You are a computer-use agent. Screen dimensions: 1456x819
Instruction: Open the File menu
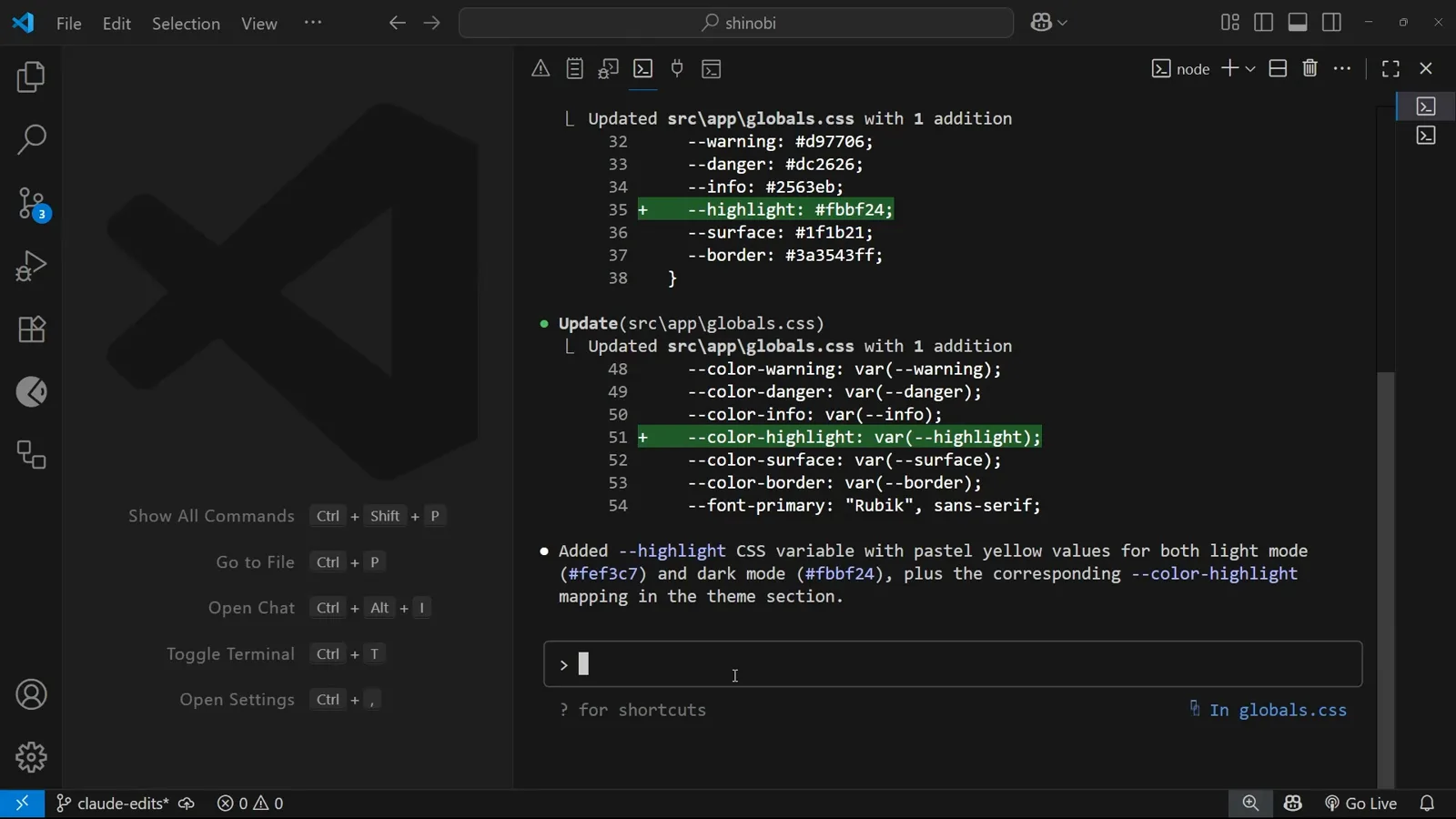tap(69, 23)
